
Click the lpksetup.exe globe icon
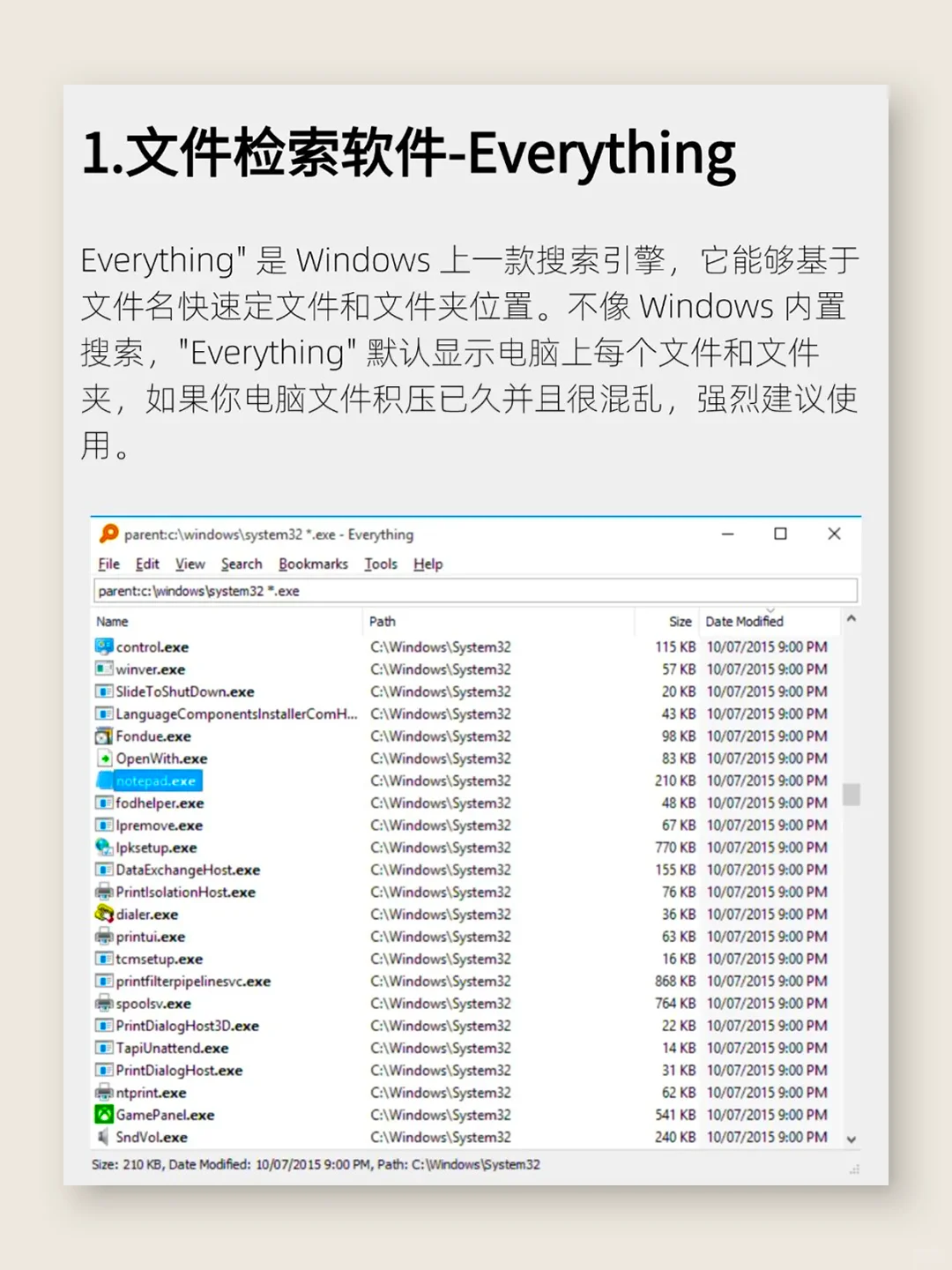click(104, 847)
